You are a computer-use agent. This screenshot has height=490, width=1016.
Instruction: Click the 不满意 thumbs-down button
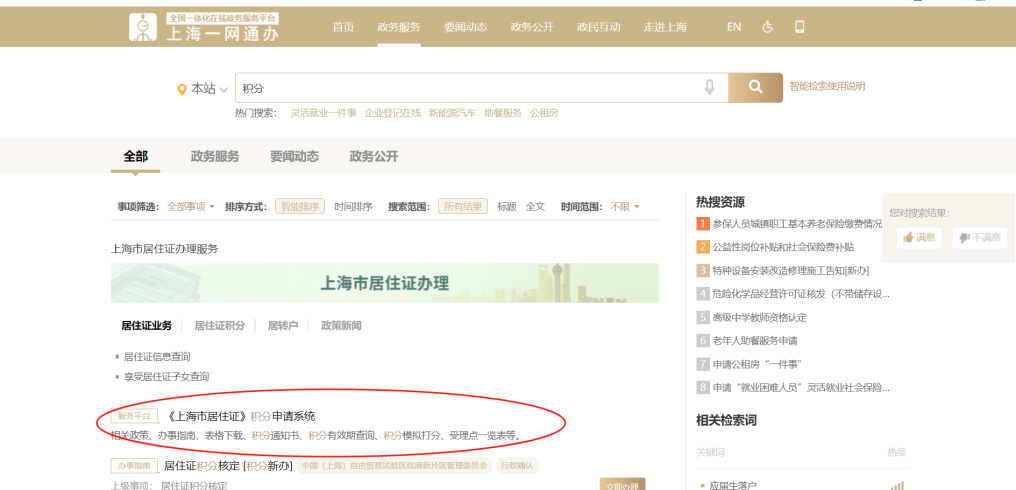pos(979,237)
